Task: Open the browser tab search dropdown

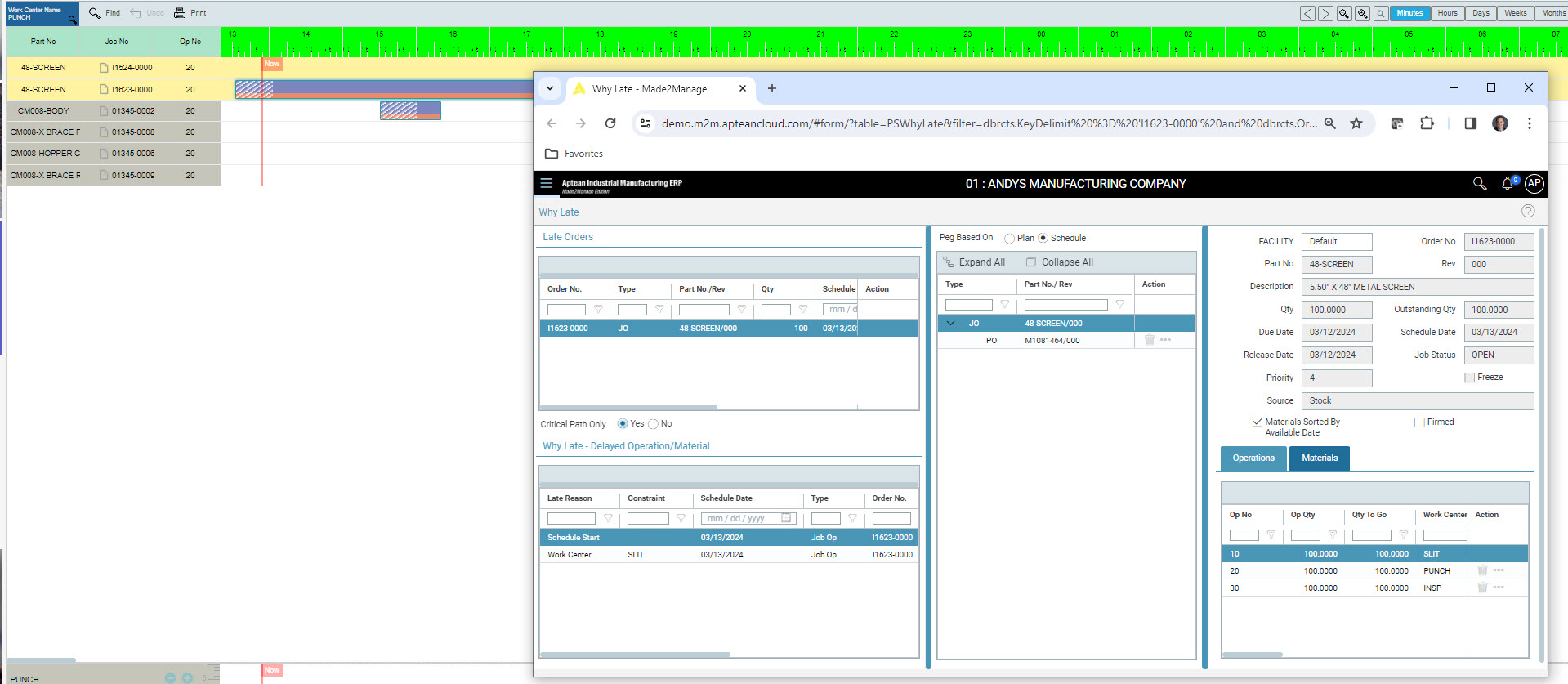Action: pos(550,88)
